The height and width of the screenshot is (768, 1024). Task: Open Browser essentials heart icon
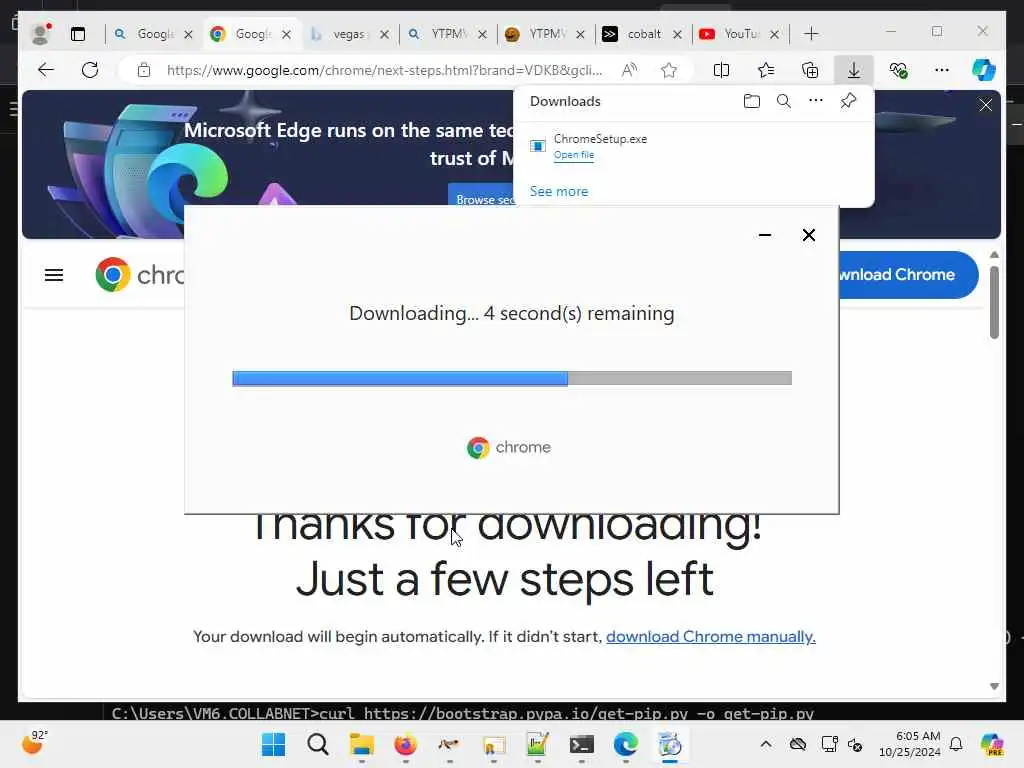[898, 70]
